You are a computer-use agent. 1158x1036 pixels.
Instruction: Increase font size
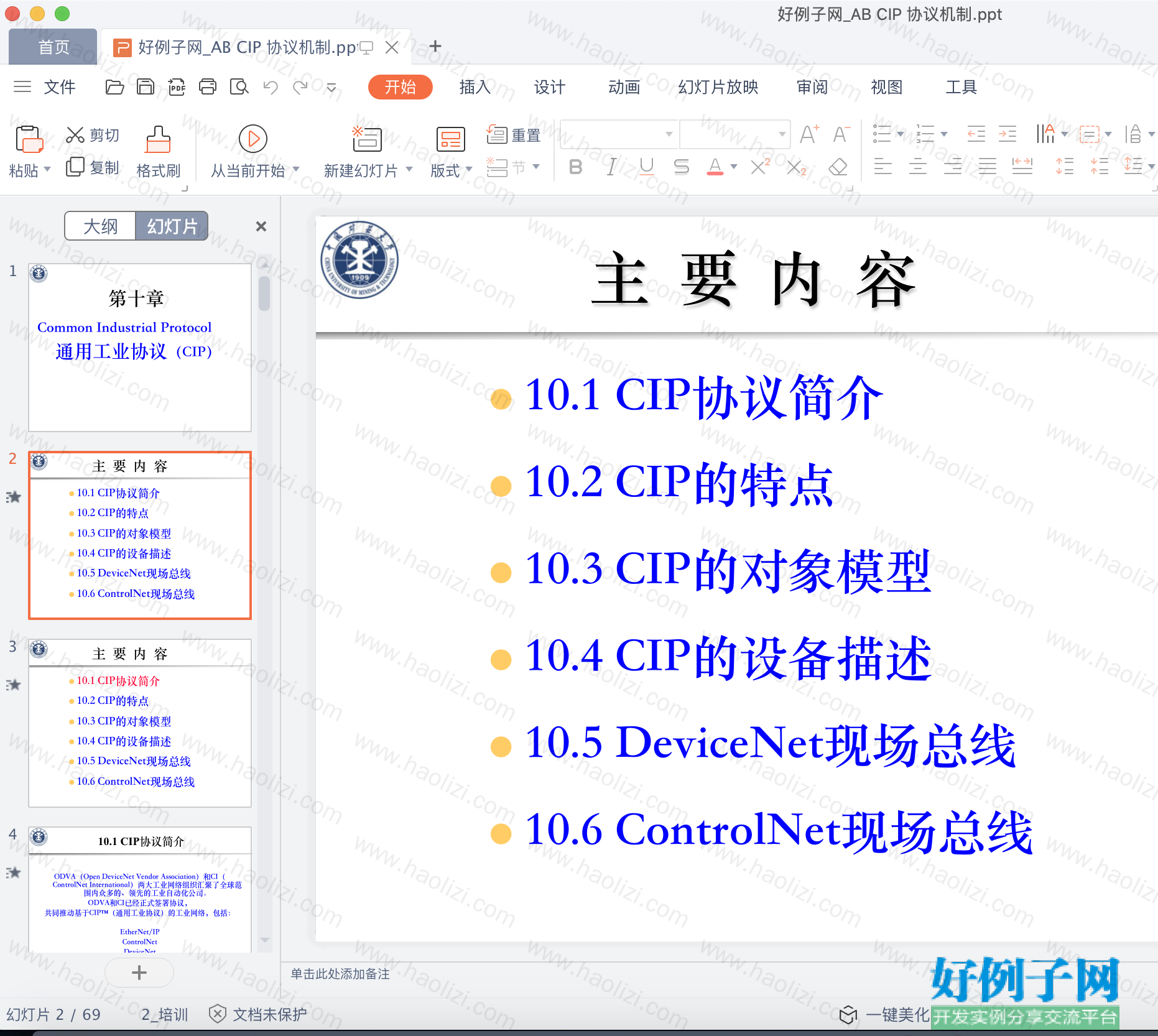[809, 134]
